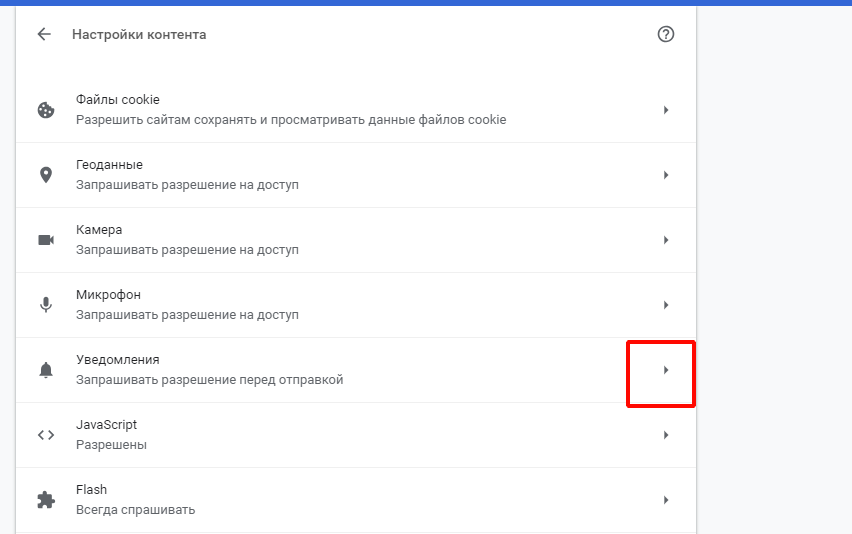Click the JavaScript code brackets icon
Screen dimensions: 852x534
tap(46, 435)
